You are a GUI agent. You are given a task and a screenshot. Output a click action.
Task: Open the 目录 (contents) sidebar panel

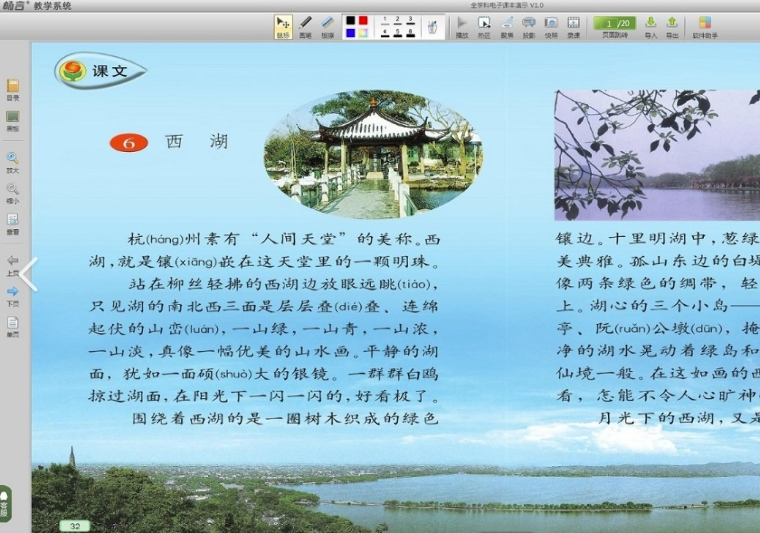[x=13, y=89]
